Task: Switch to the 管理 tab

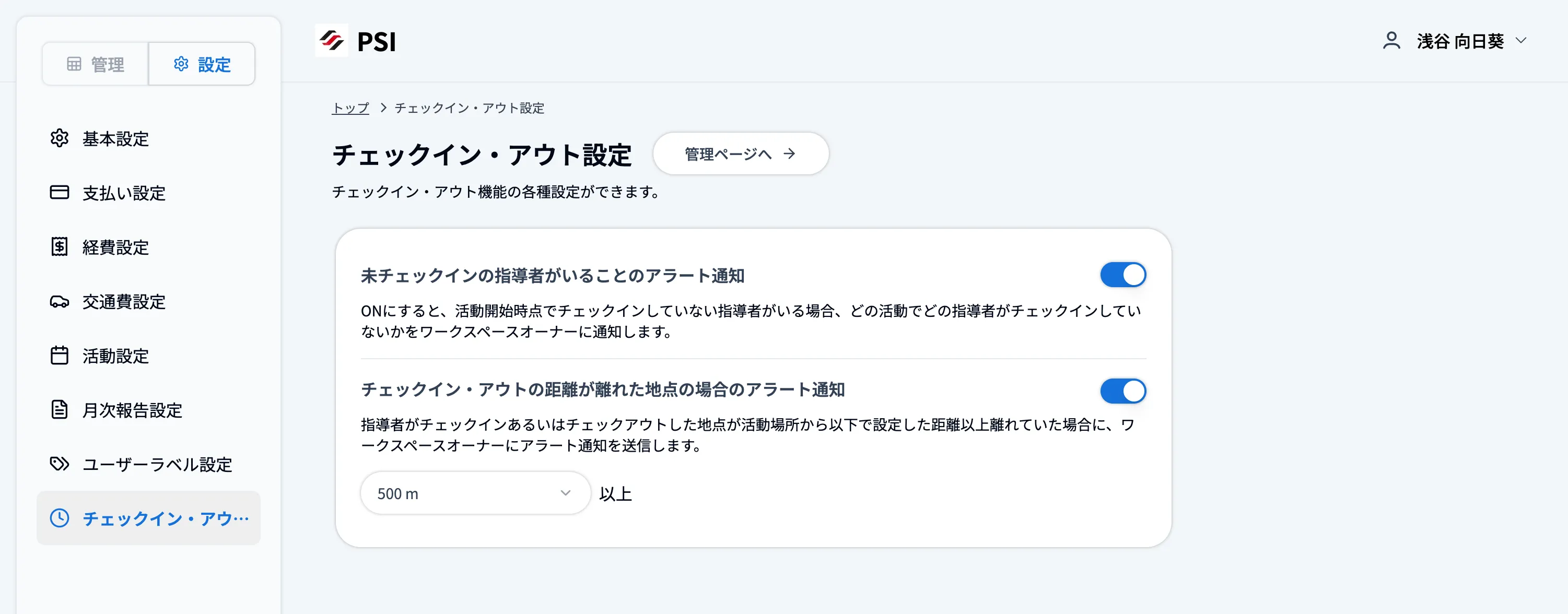Action: click(x=96, y=63)
